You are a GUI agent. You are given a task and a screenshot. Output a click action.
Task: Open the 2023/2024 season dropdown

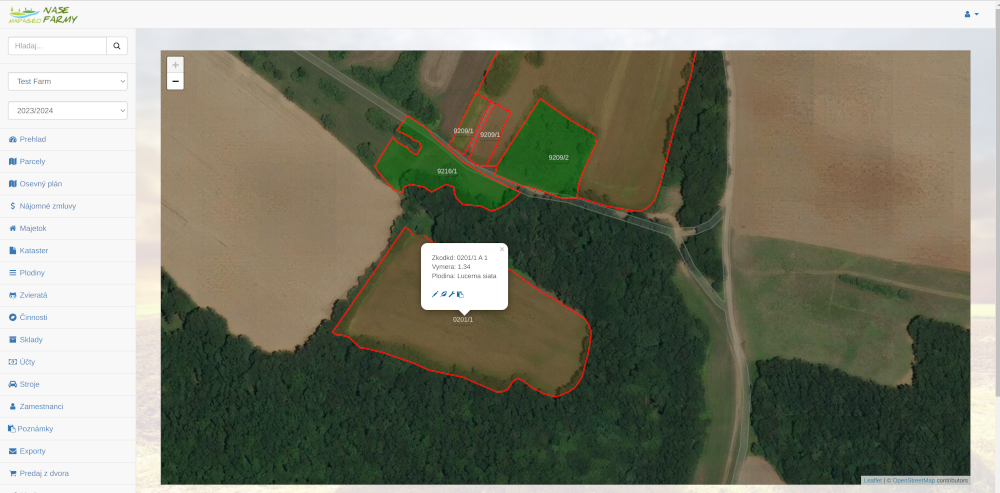tap(68, 110)
